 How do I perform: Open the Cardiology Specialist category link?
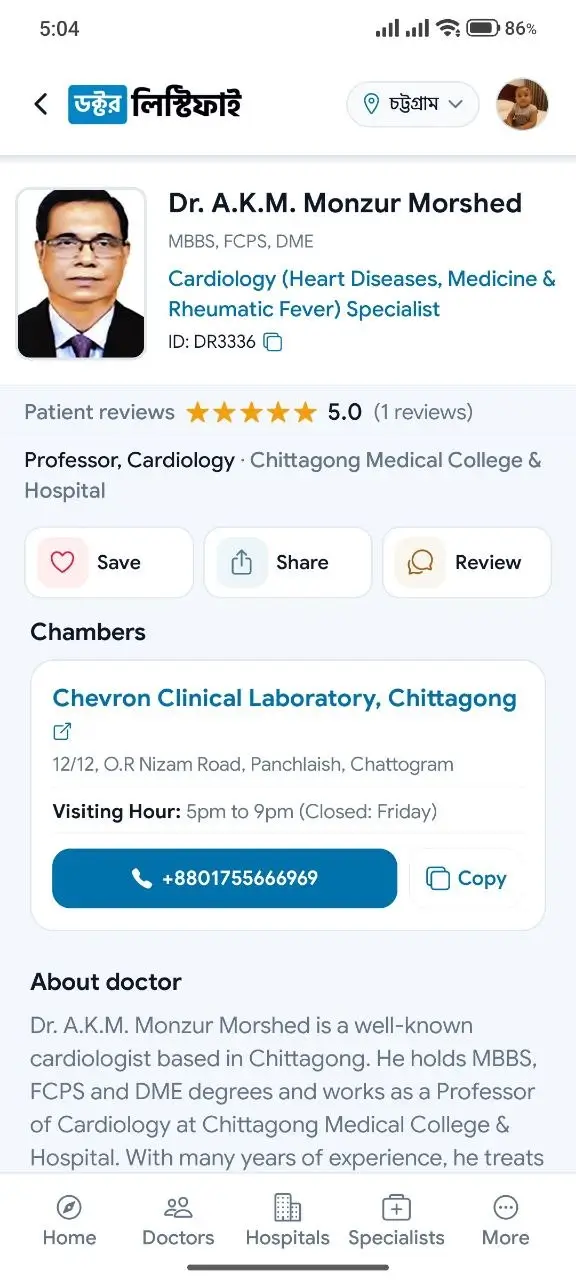pyautogui.click(x=362, y=294)
